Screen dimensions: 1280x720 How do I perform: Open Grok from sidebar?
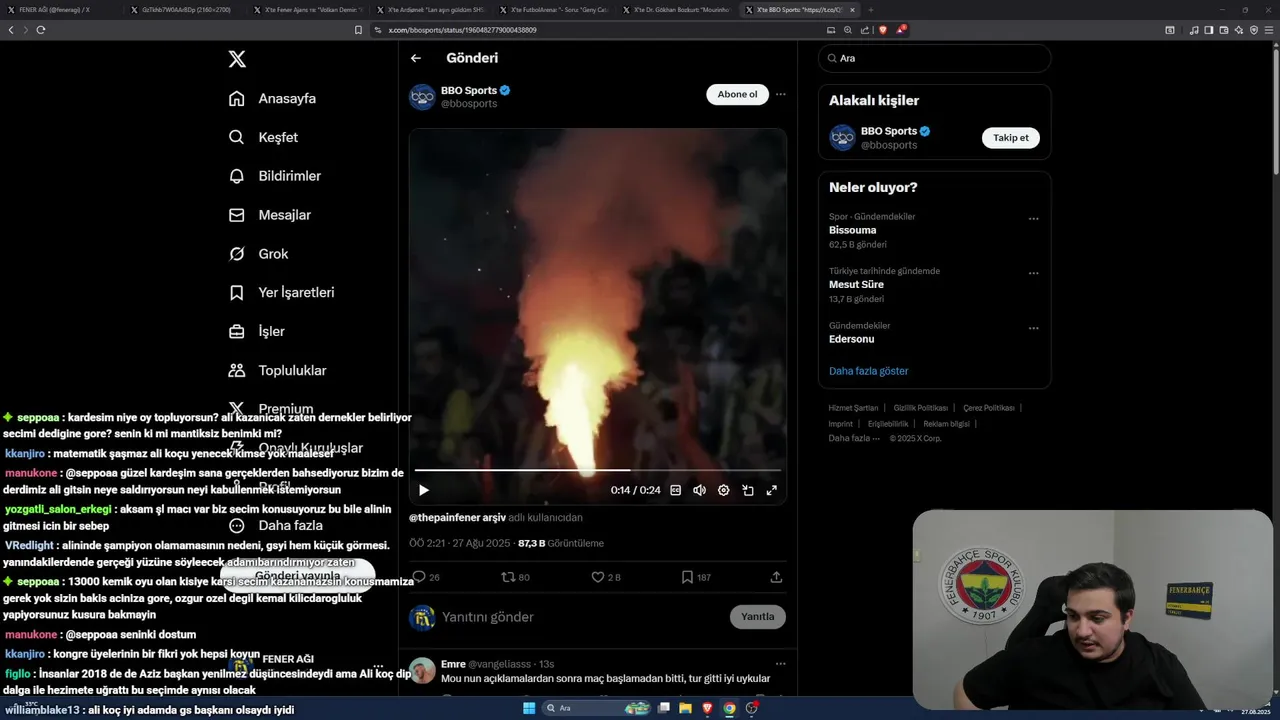click(258, 254)
